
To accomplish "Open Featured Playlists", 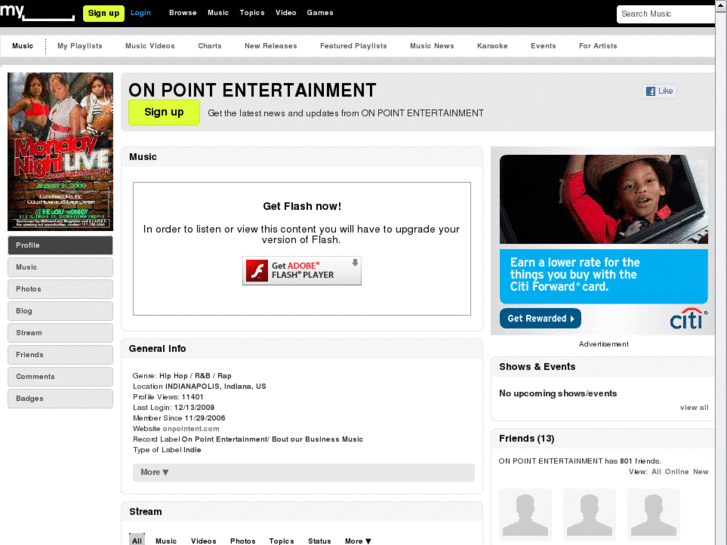I will [x=353, y=46].
